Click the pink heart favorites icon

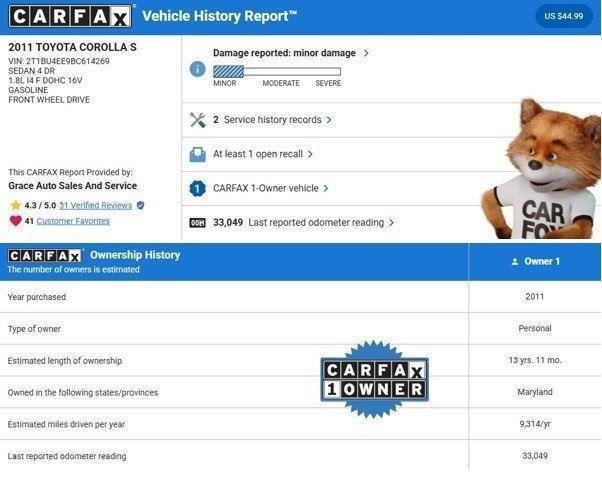(x=16, y=221)
